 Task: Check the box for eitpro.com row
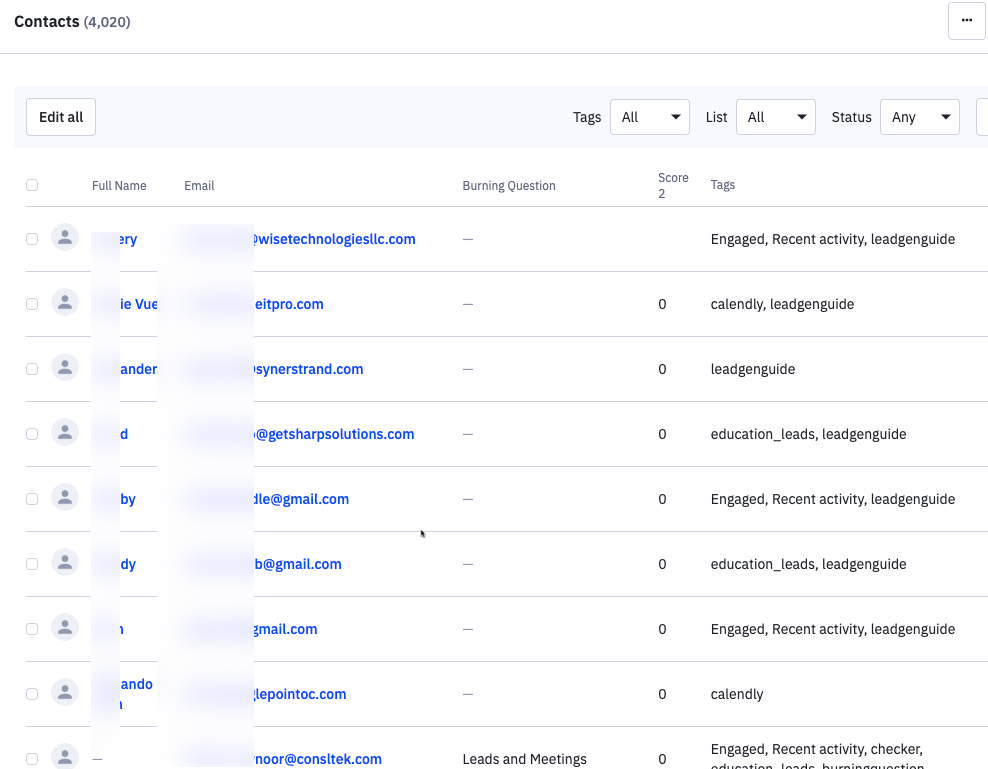pyautogui.click(x=32, y=304)
